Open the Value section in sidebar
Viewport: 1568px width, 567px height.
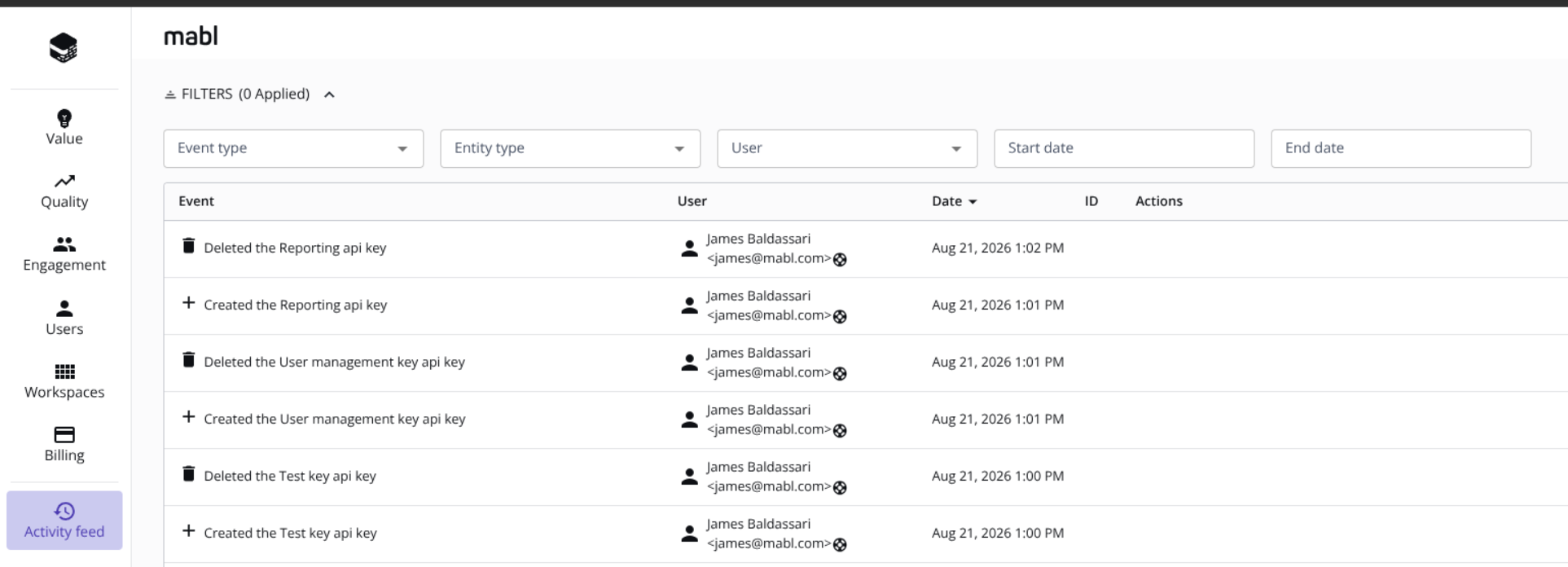click(x=64, y=128)
